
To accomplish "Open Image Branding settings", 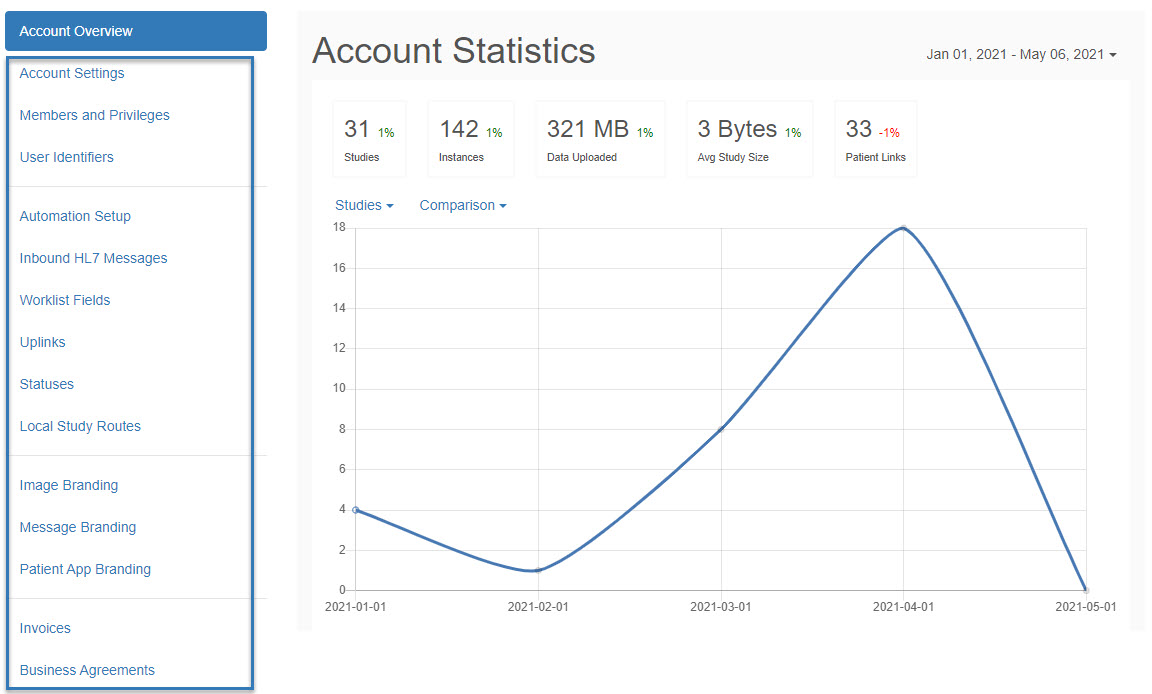I will [68, 485].
